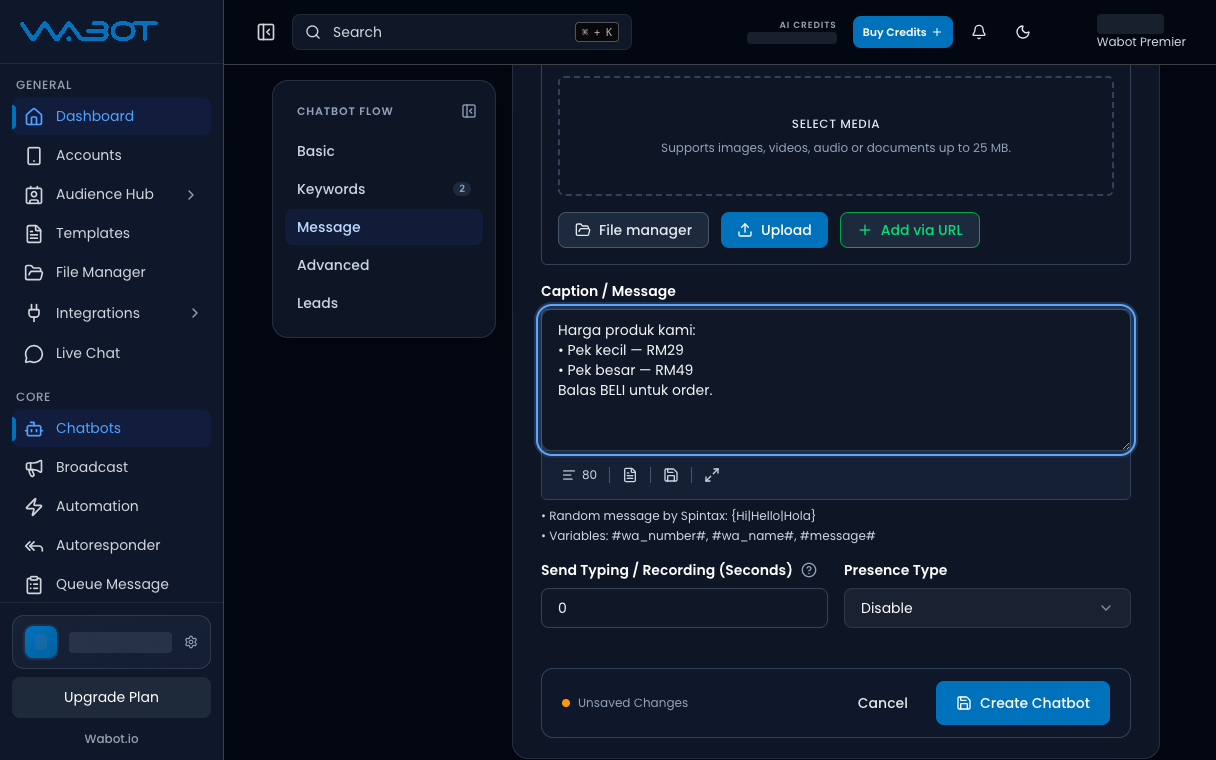Collapse the main sidebar with the panel icon
The height and width of the screenshot is (760, 1216).
point(266,32)
